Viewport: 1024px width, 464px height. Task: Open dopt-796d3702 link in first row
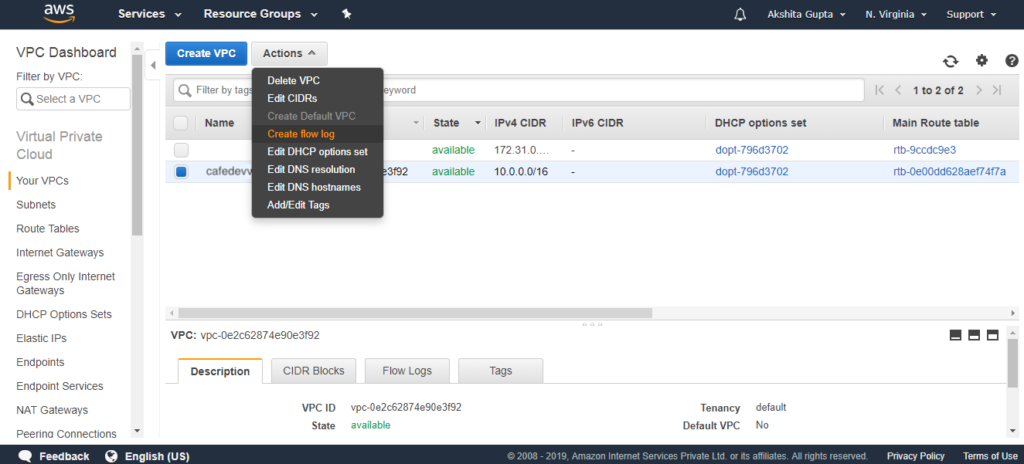[752, 150]
